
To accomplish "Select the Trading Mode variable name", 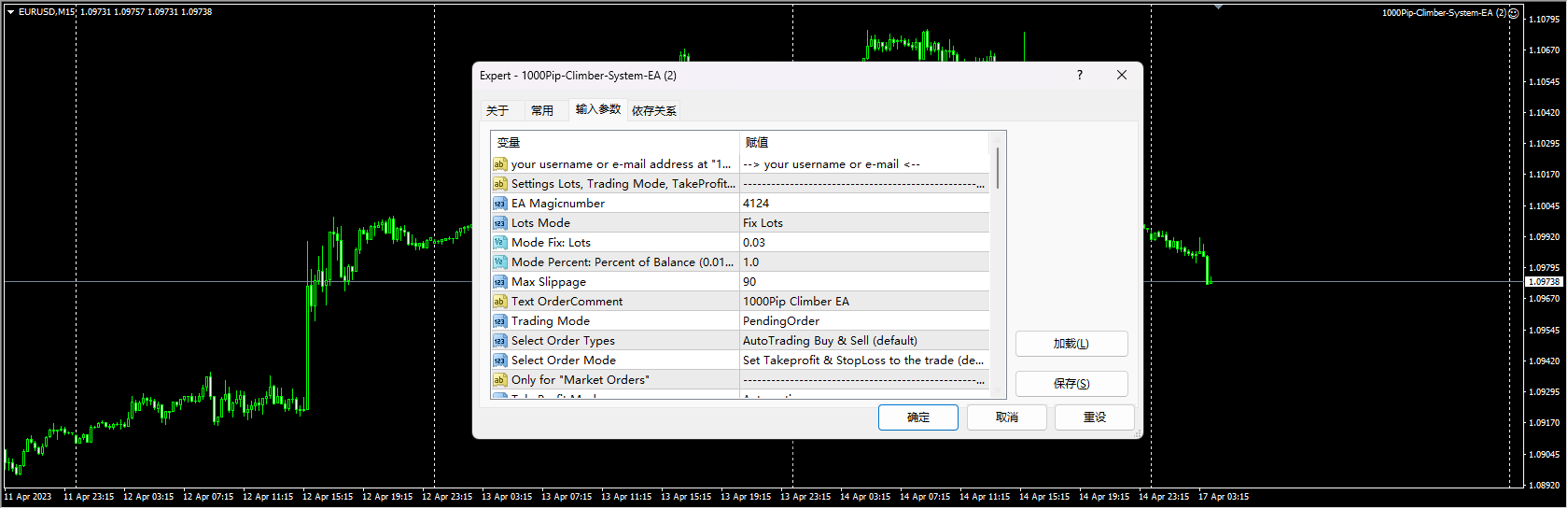I will click(551, 321).
